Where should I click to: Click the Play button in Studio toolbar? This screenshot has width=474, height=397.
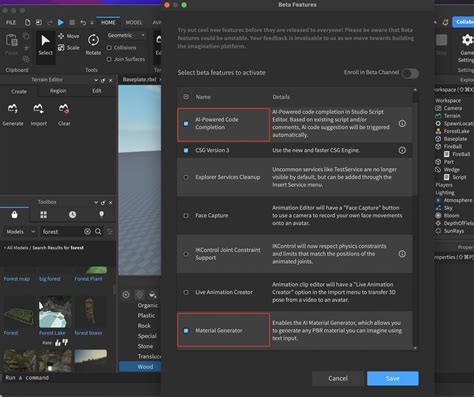[x=61, y=22]
